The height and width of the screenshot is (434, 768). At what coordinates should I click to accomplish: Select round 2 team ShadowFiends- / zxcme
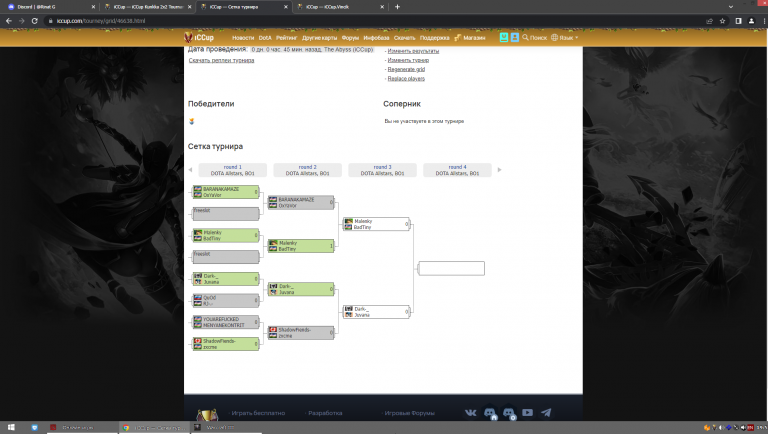(x=301, y=333)
